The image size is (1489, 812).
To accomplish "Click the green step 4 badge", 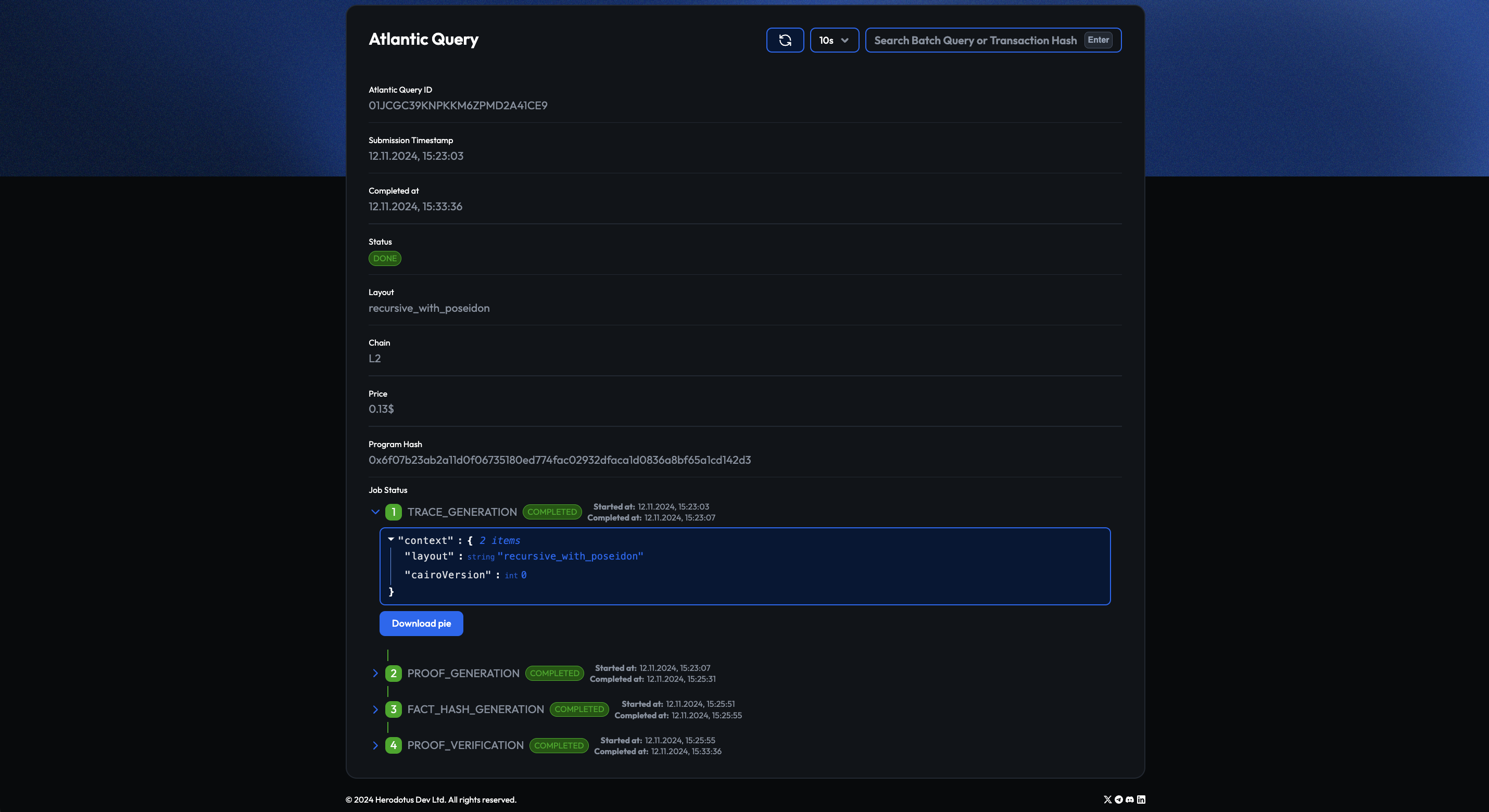I will [x=393, y=745].
